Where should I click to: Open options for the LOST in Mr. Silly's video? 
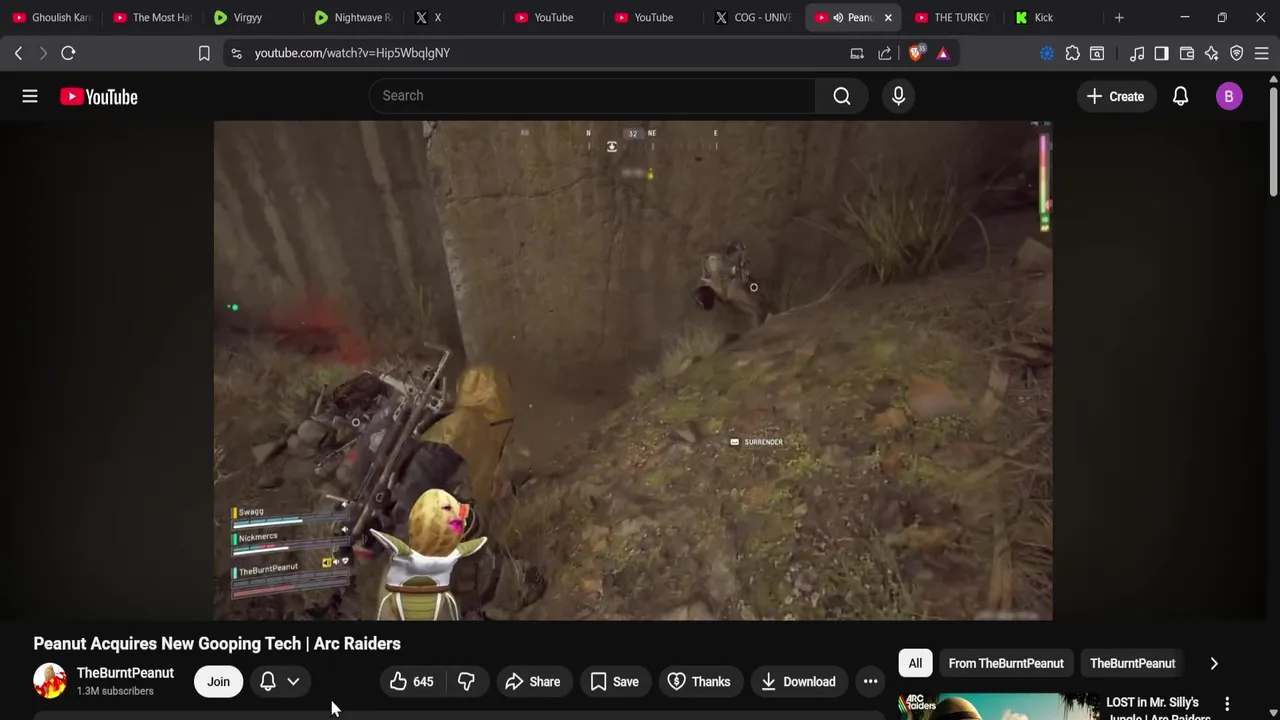click(1227, 704)
